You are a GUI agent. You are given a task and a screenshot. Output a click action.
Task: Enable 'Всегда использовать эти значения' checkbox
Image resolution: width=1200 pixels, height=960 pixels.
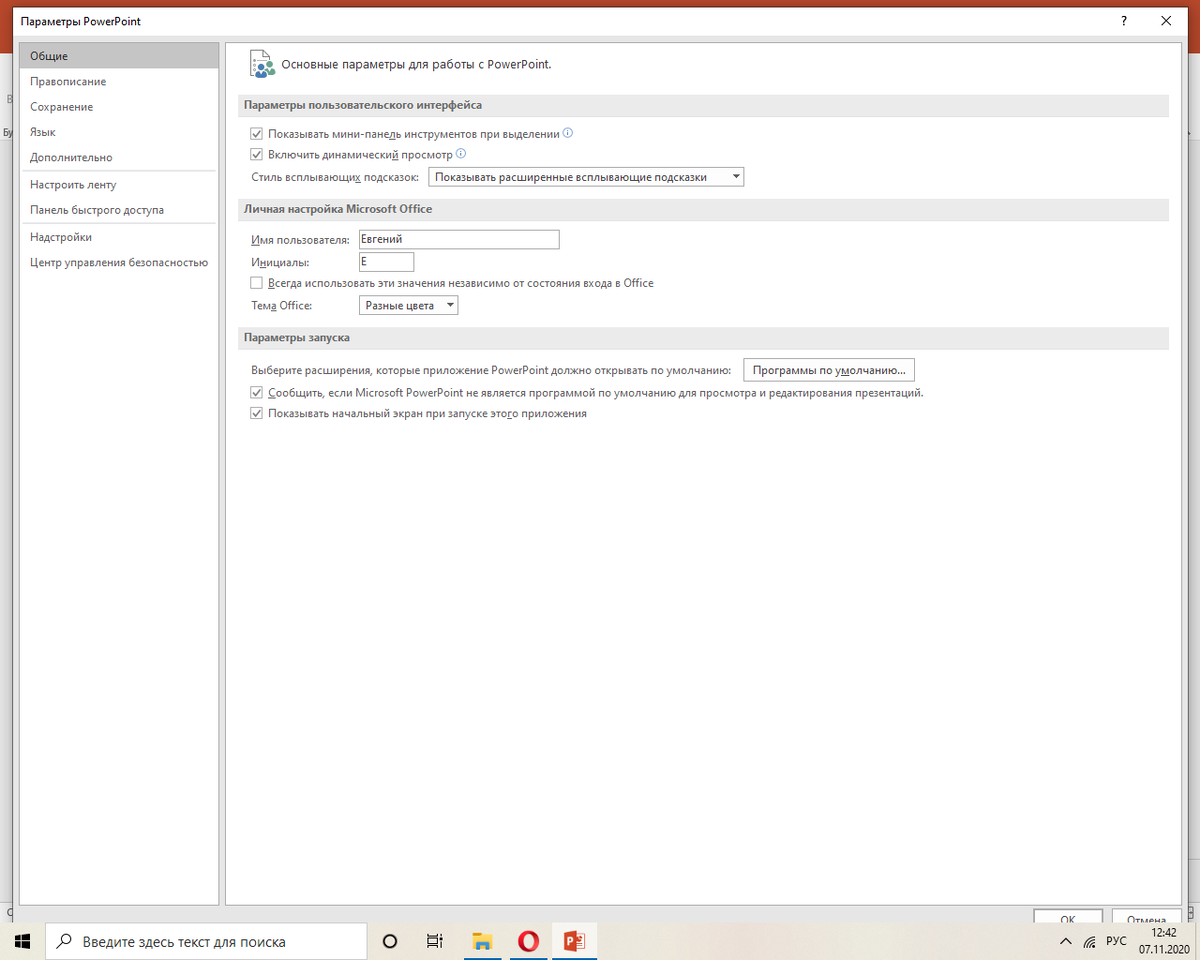click(x=257, y=283)
